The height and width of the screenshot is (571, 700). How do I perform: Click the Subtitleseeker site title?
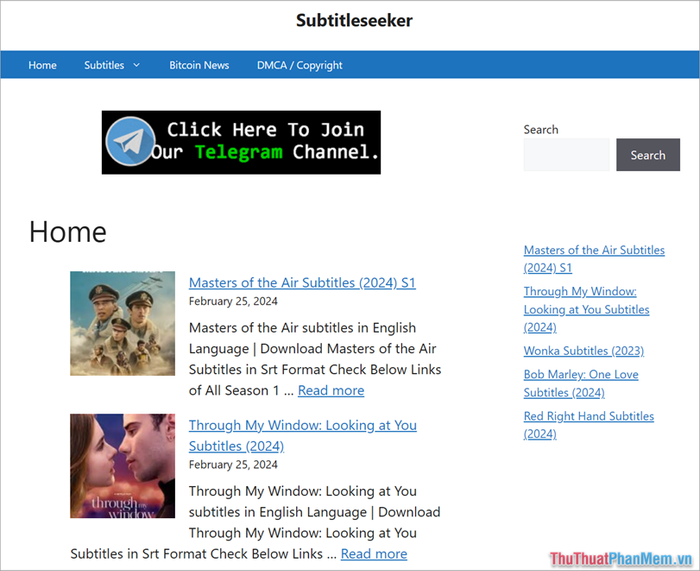pos(354,20)
